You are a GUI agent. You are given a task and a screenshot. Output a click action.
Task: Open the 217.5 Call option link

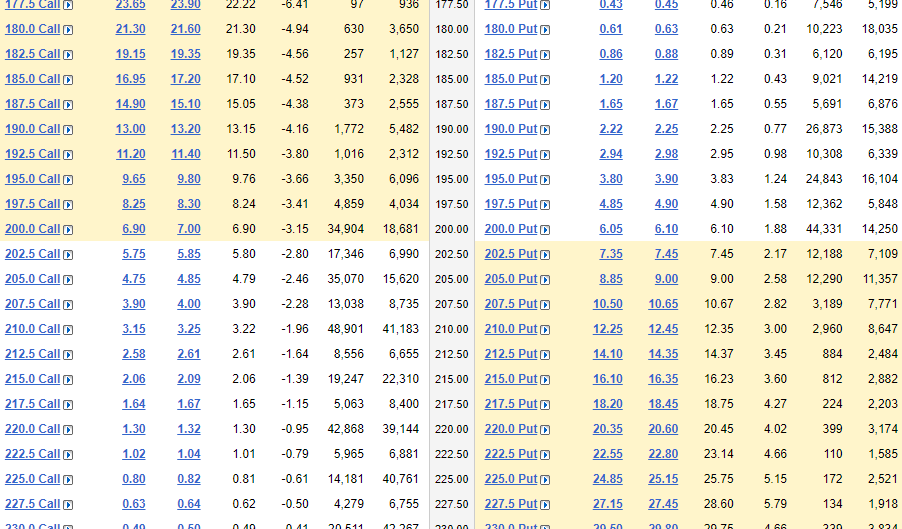(32, 404)
